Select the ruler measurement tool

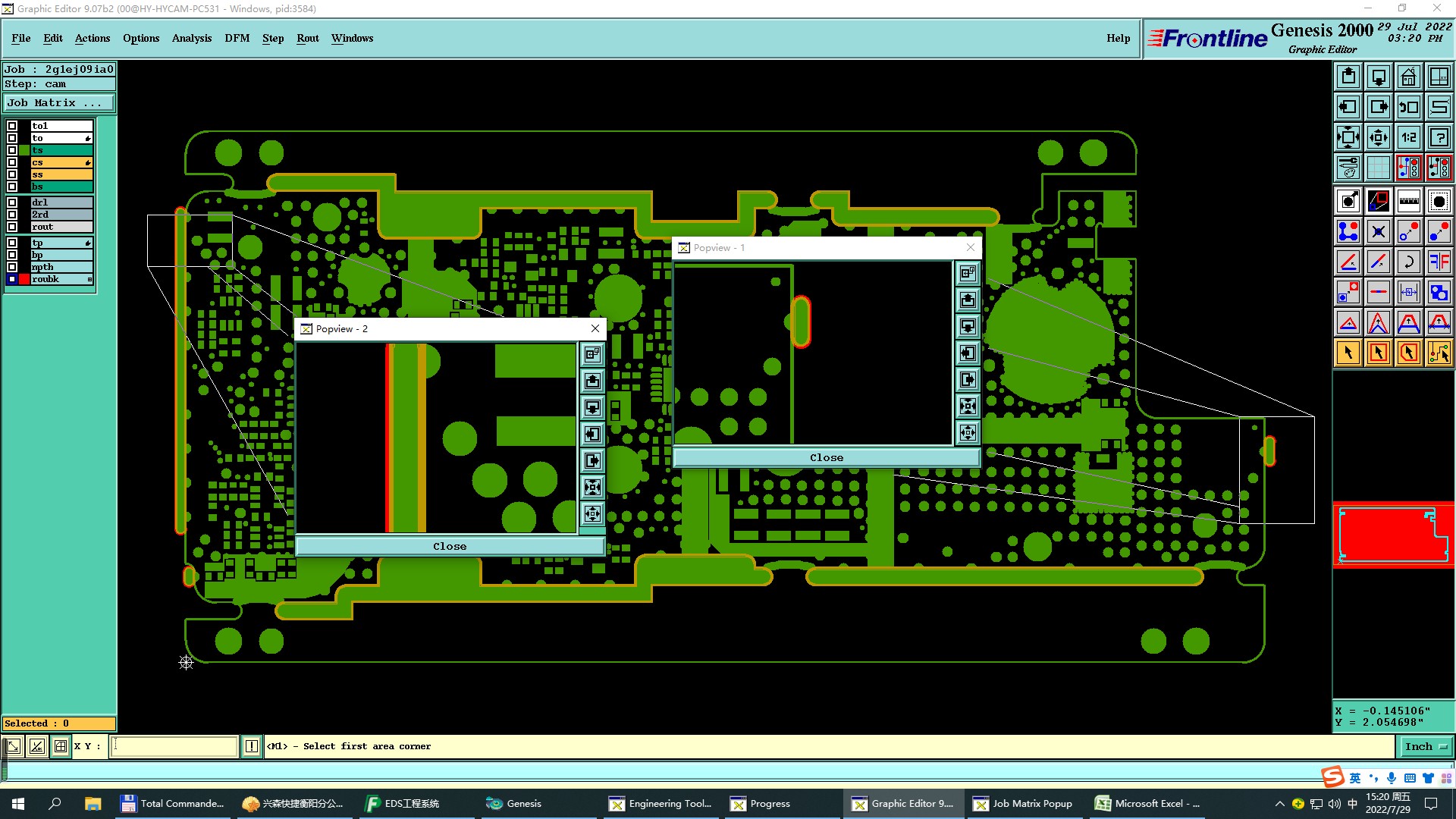[1408, 201]
